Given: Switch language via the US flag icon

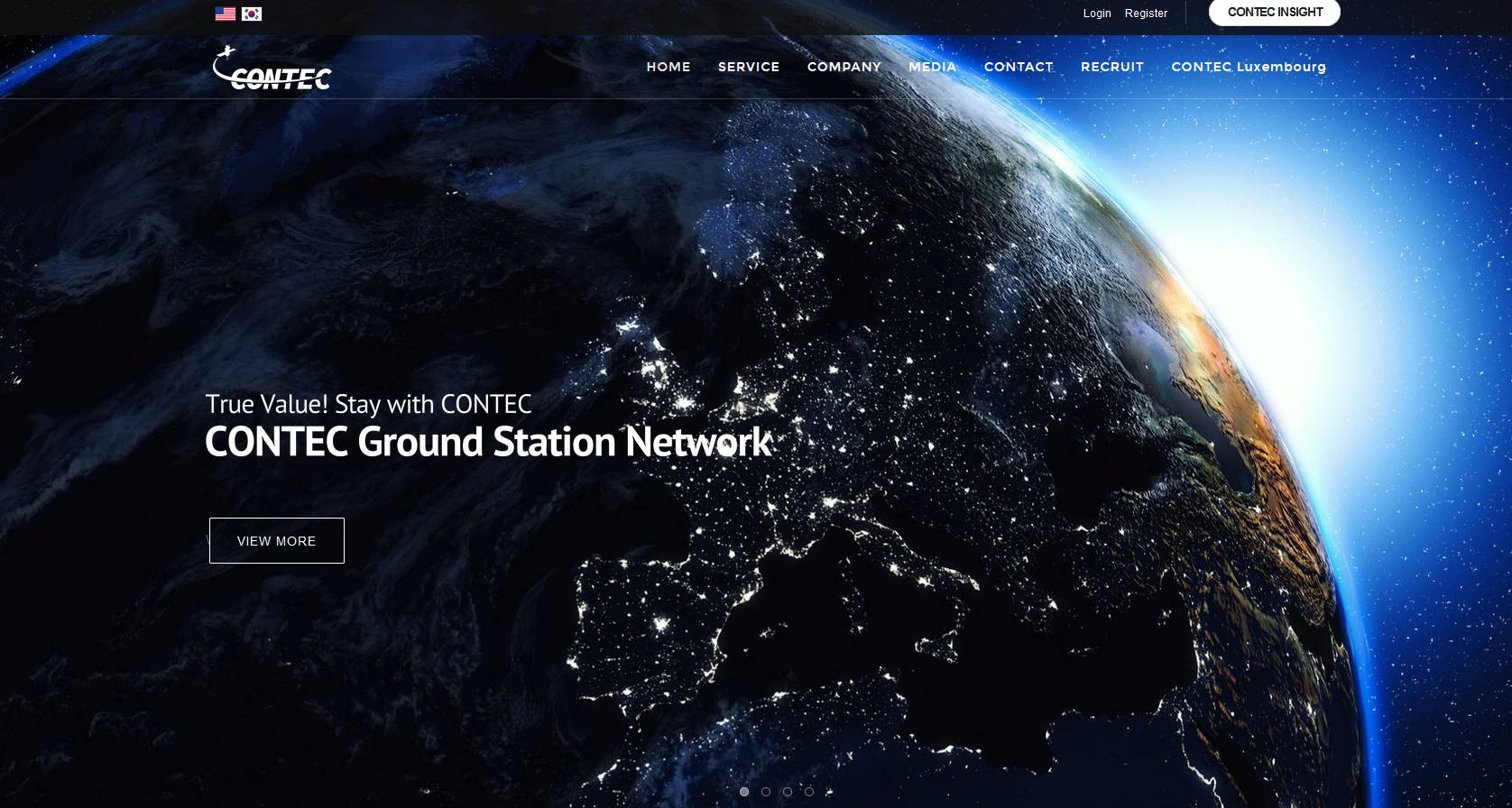Looking at the screenshot, I should pyautogui.click(x=226, y=14).
